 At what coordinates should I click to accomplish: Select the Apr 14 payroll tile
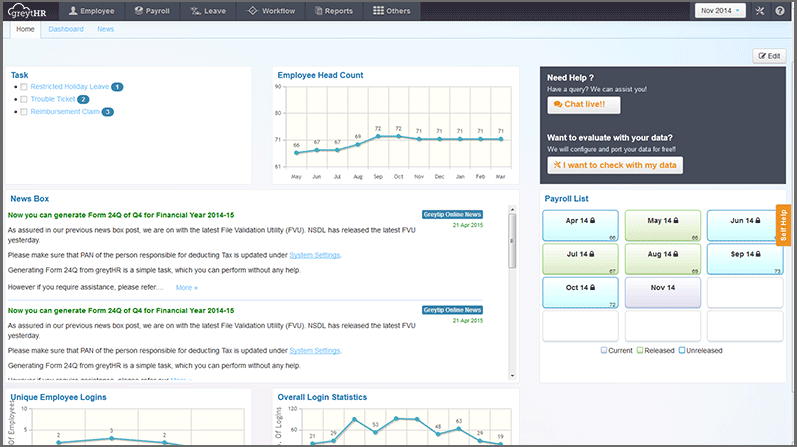coord(580,225)
